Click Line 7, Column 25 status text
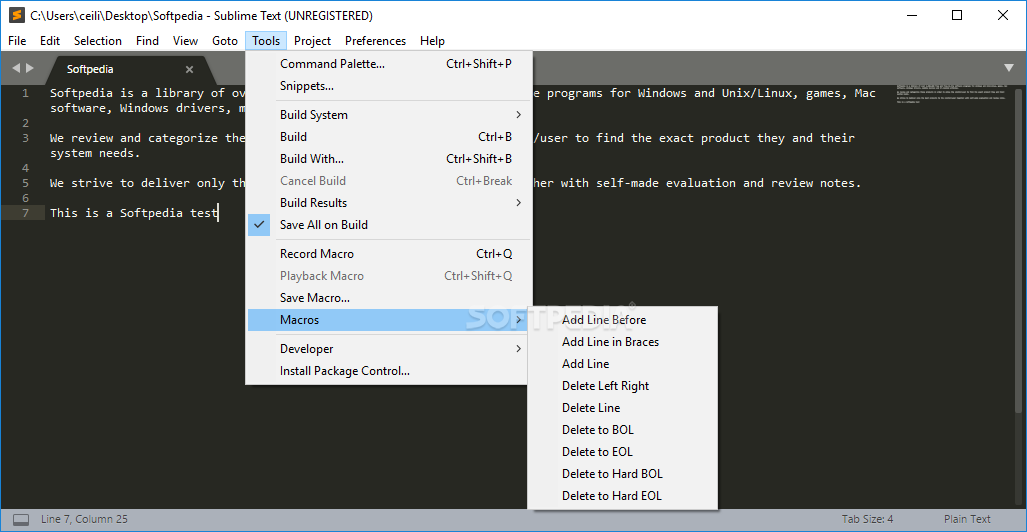 tap(84, 520)
